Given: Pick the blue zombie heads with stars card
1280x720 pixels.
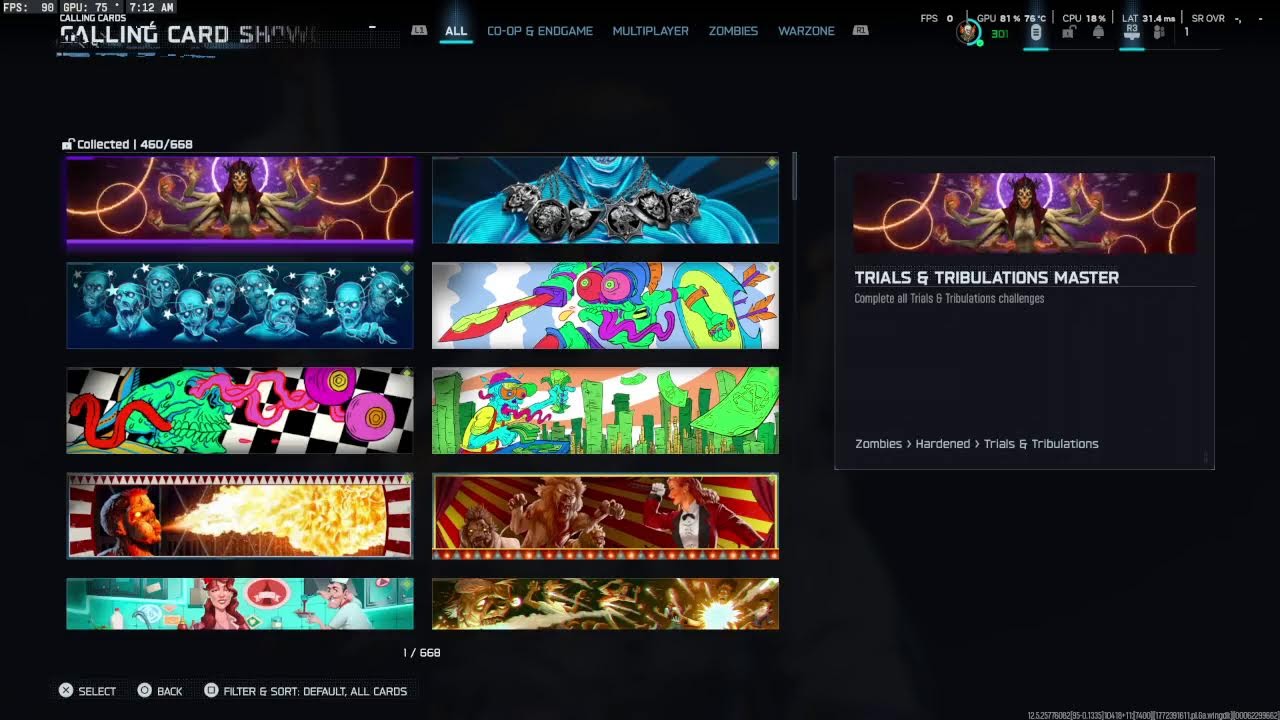Looking at the screenshot, I should (x=240, y=305).
